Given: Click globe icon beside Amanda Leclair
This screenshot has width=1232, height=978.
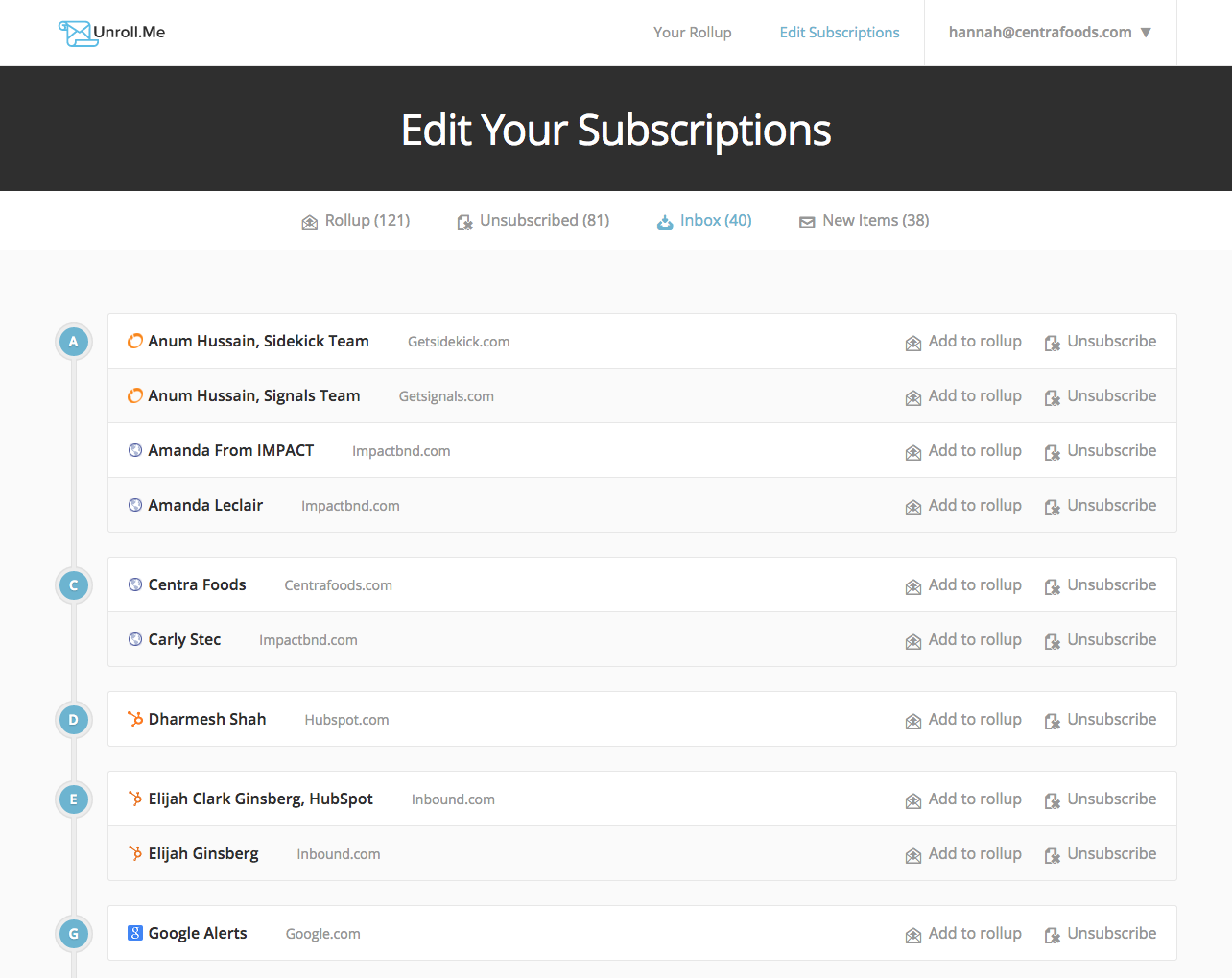Looking at the screenshot, I should tap(135, 505).
